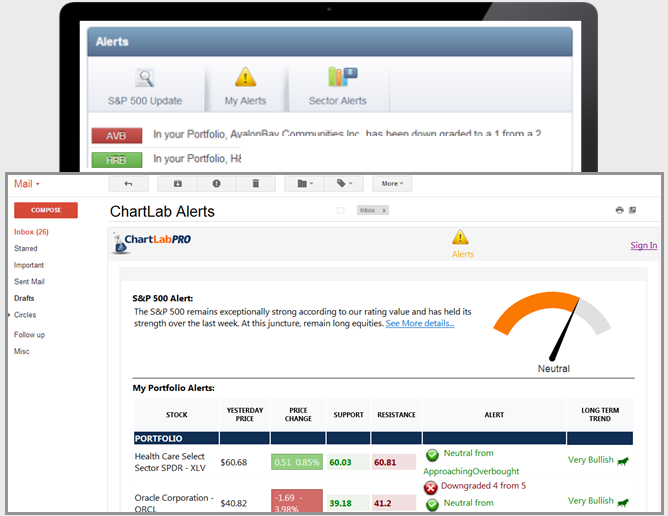668x516 pixels.
Task: Click the Downgraded 4 from 5 alert text
Action: coord(484,486)
